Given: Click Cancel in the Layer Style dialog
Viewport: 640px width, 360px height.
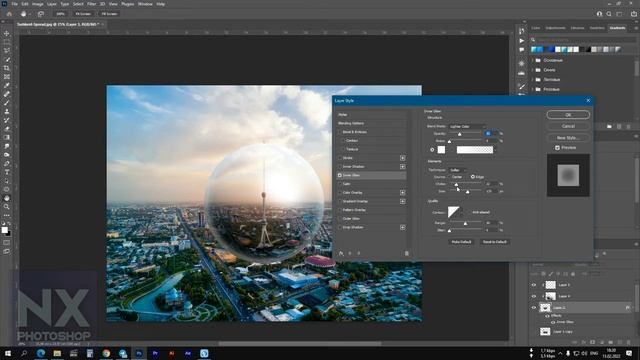Looking at the screenshot, I should [x=568, y=126].
